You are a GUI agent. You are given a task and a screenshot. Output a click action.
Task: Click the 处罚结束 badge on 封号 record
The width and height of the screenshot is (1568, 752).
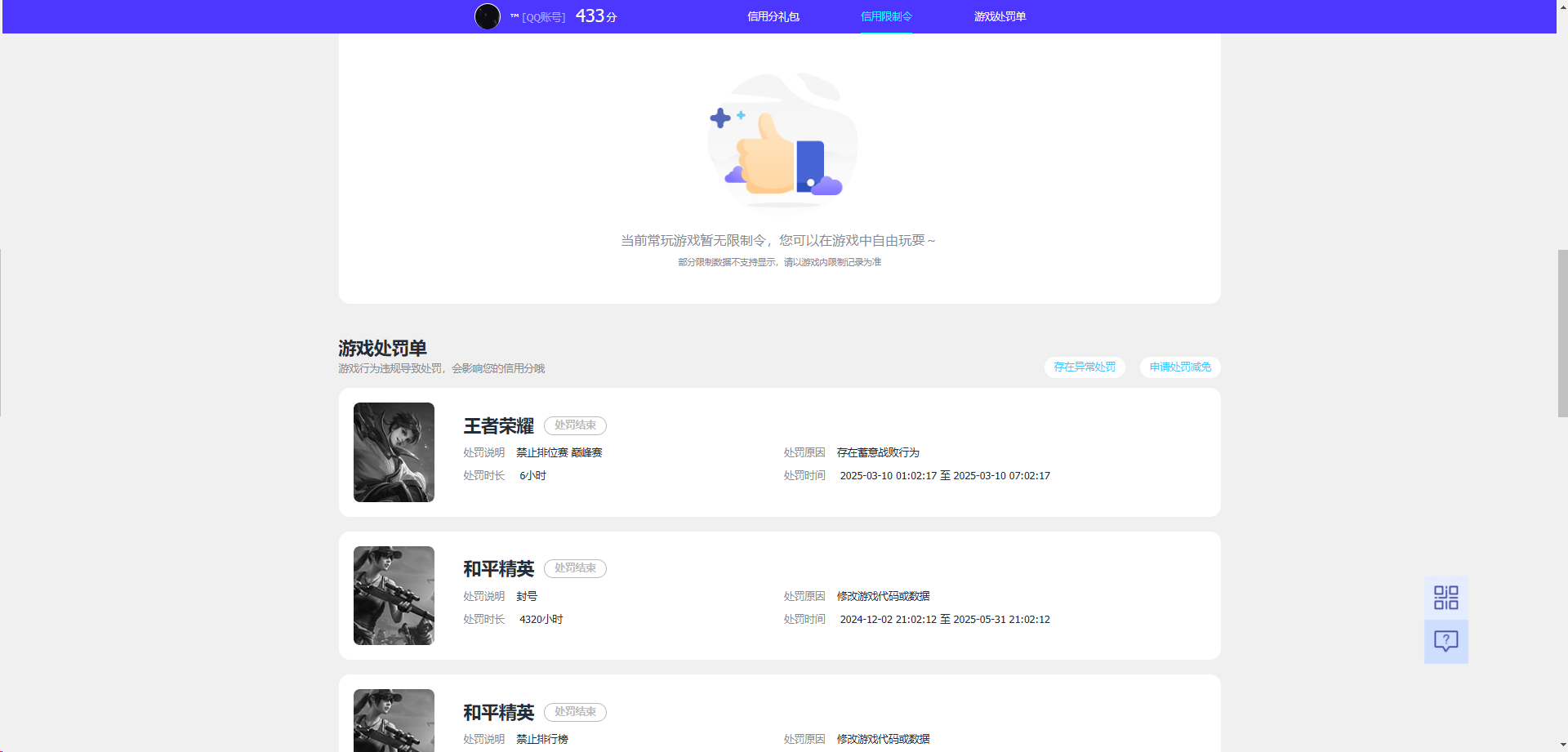coord(575,568)
